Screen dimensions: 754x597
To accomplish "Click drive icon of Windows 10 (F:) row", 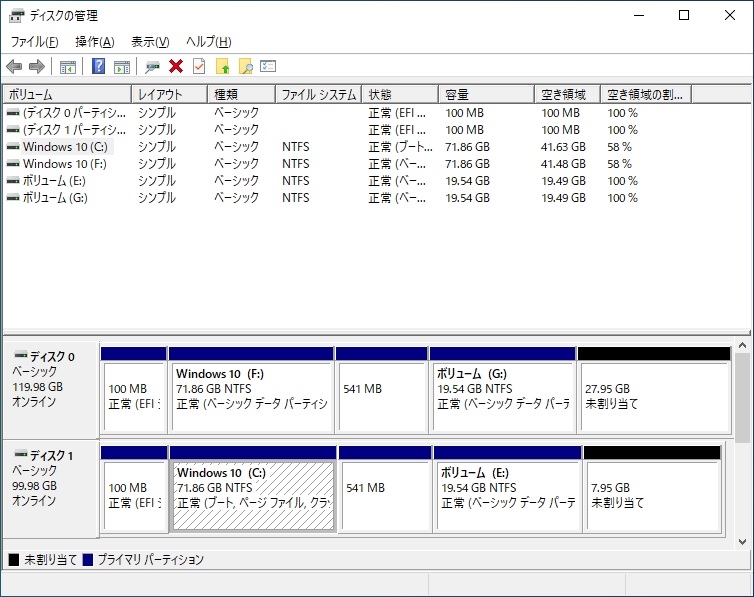I will tap(13, 164).
